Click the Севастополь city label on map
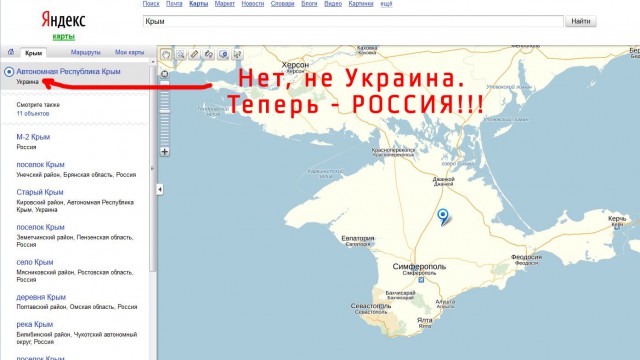 (371, 306)
